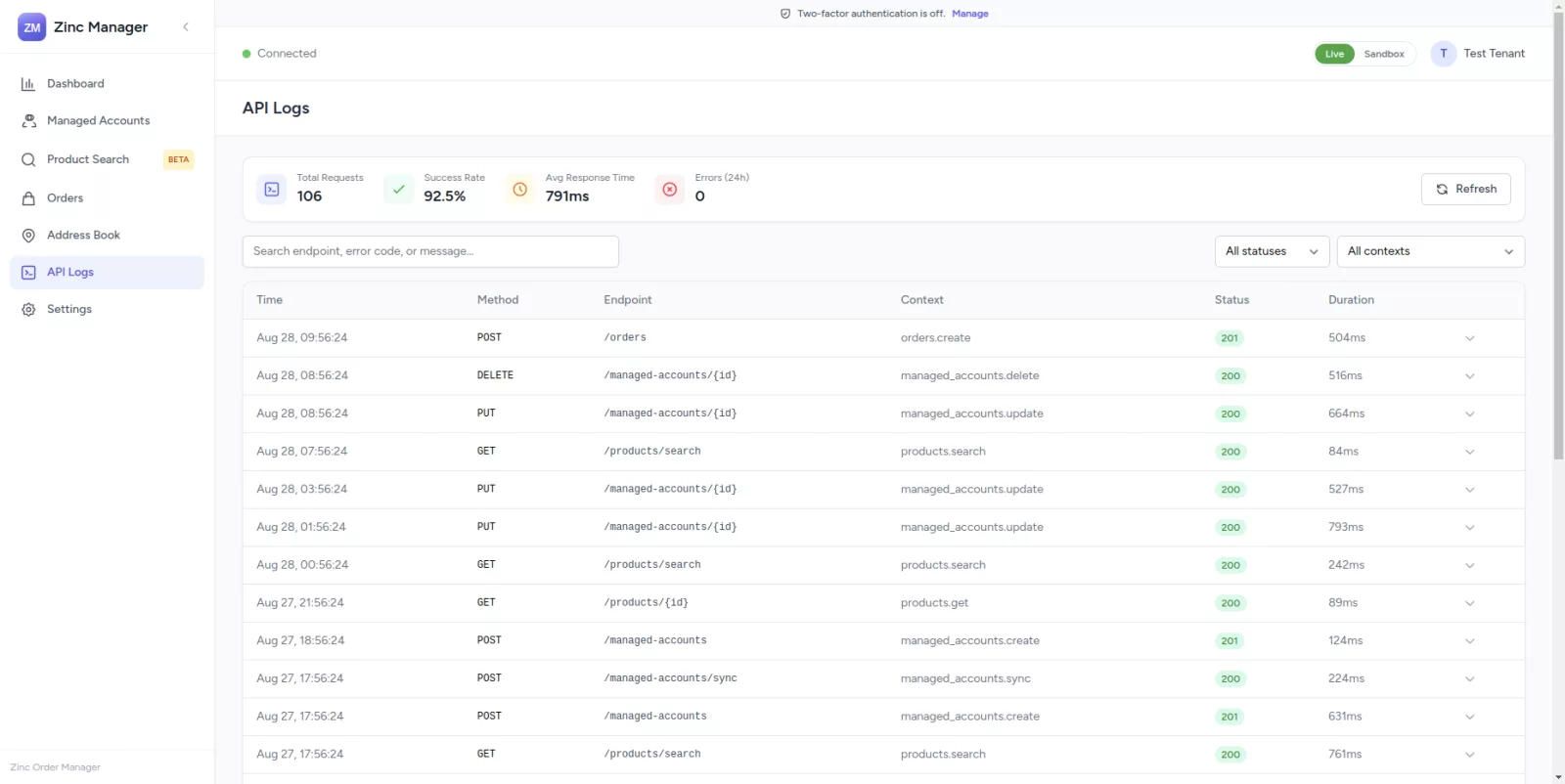Viewport: 1565px width, 784px height.
Task: Click the Errors (24h) red cross icon
Action: pos(670,189)
